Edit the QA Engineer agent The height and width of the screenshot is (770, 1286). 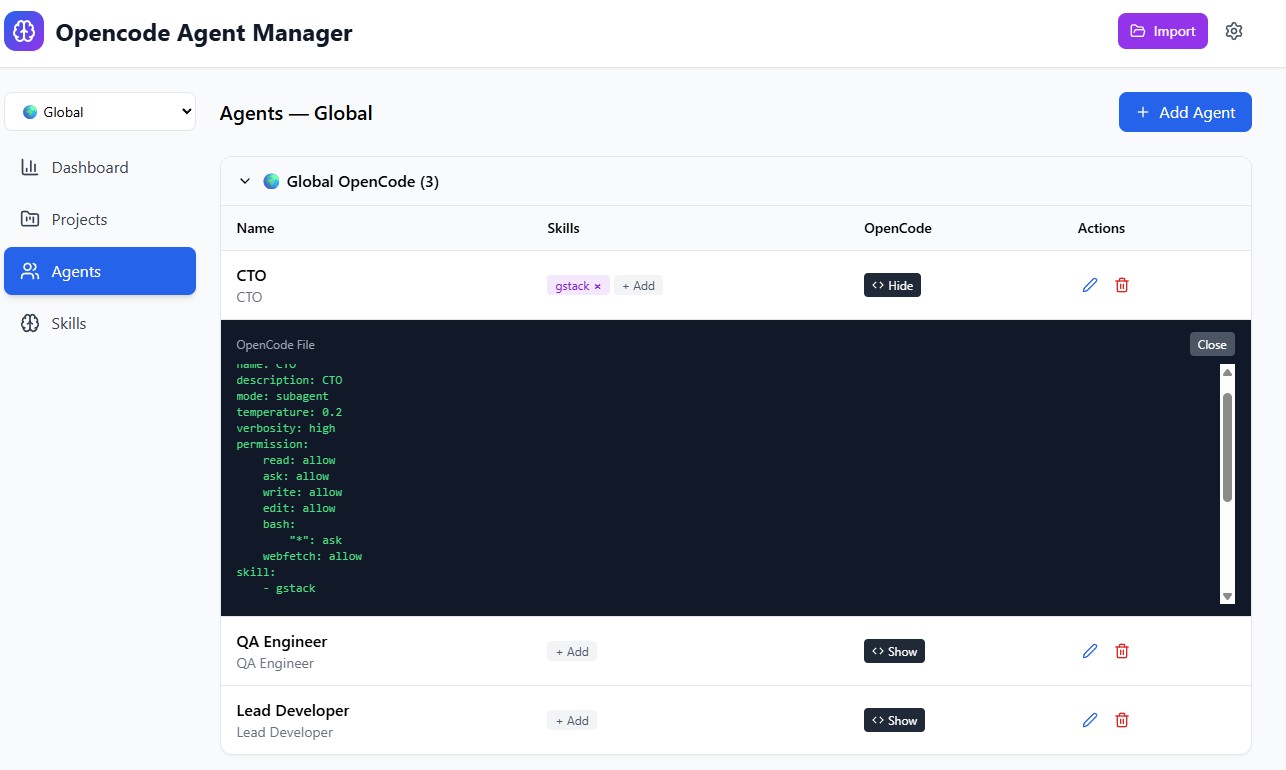[x=1090, y=651]
